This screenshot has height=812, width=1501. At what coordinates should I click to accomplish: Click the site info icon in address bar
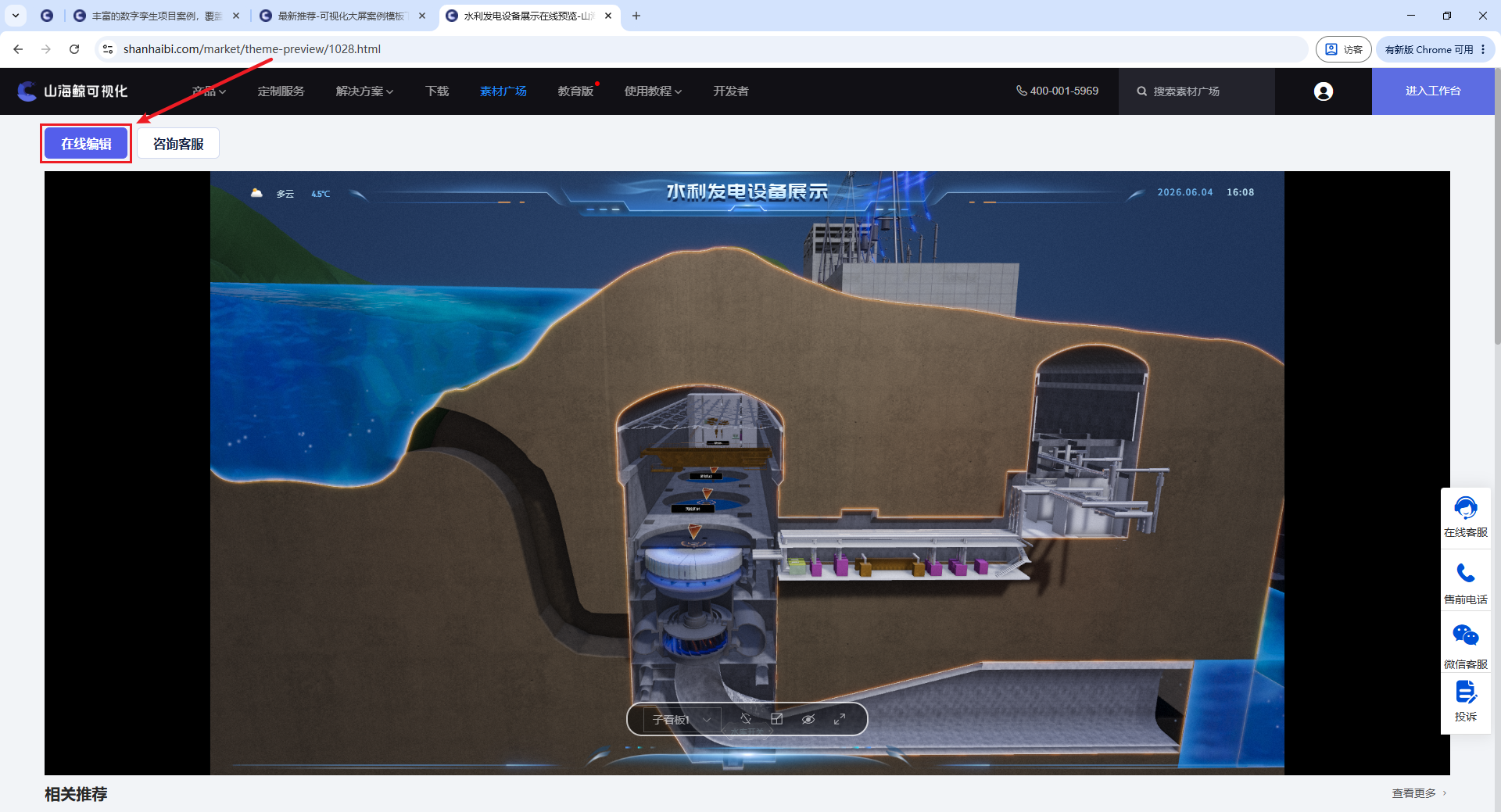click(x=108, y=49)
